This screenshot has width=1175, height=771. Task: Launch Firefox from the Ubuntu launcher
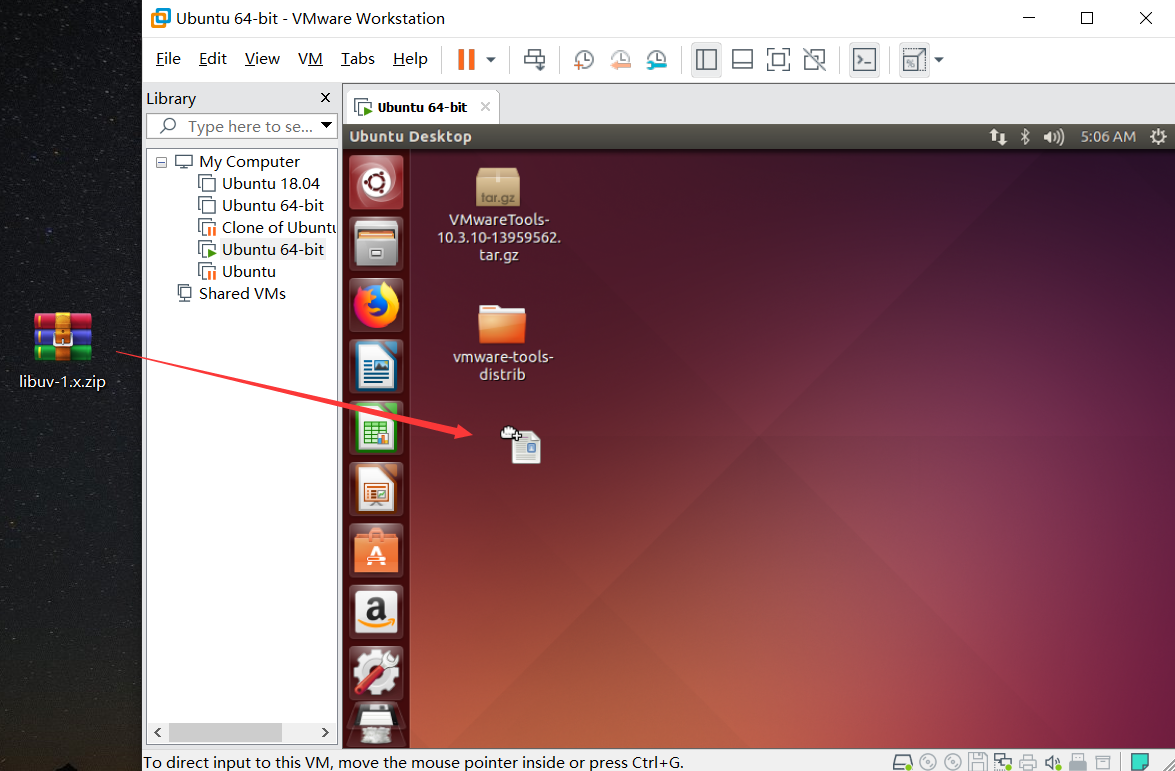click(x=376, y=305)
